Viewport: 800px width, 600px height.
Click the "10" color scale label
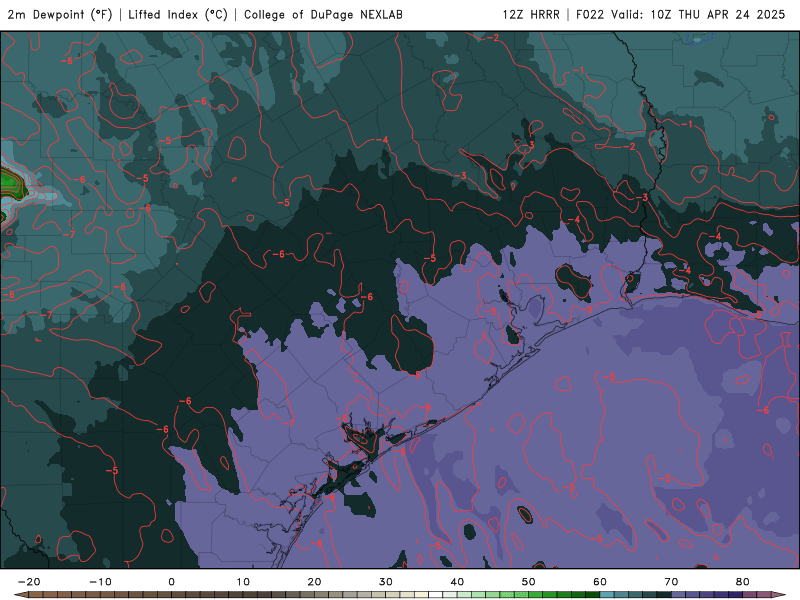(243, 582)
